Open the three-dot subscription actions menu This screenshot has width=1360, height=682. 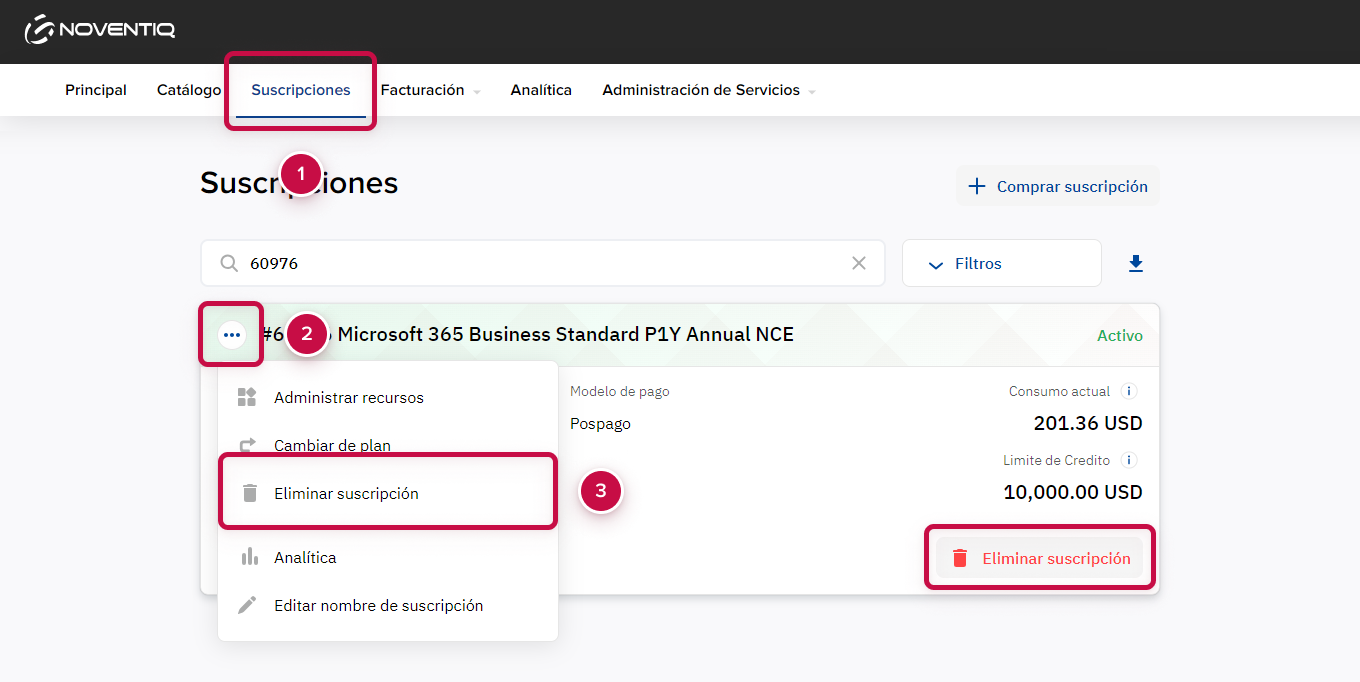tap(232, 335)
